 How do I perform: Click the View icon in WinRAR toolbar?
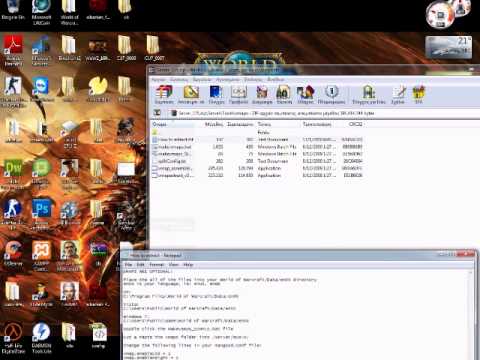239,95
